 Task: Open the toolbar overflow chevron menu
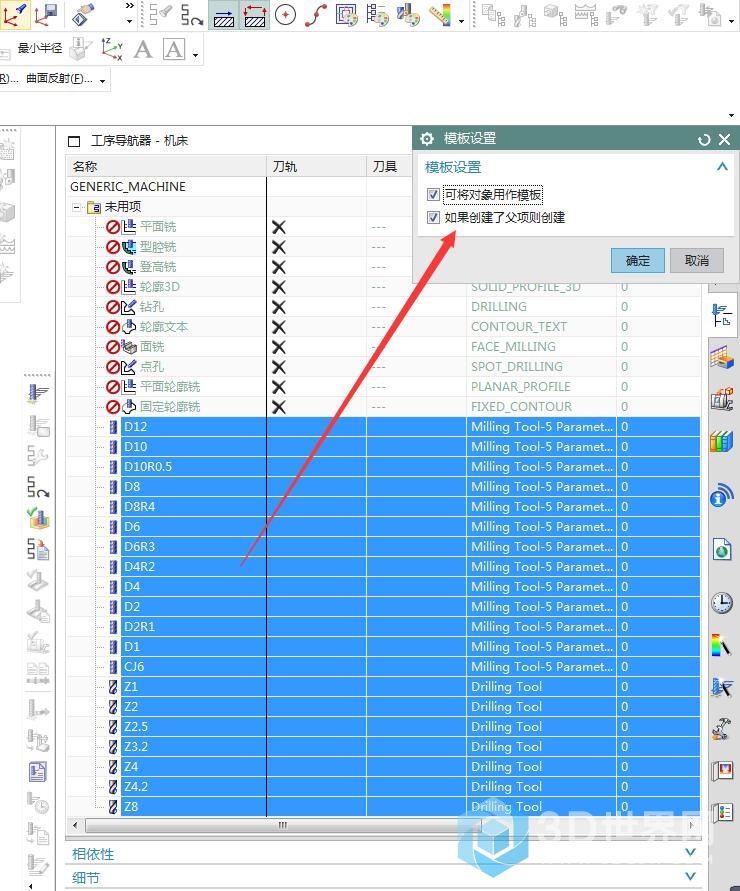pos(130,6)
